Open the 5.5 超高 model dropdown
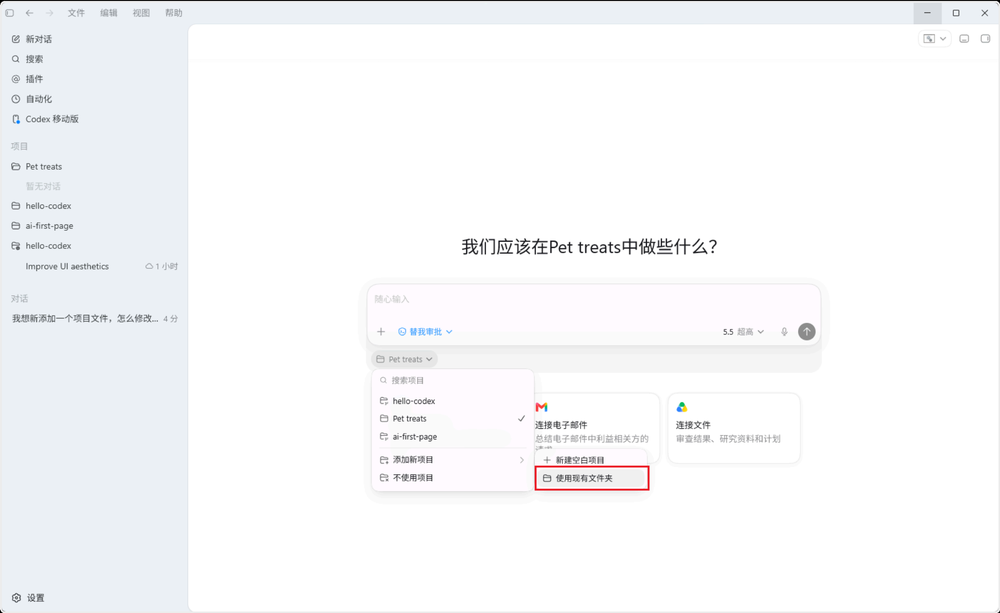The width and height of the screenshot is (1000, 613). 743,332
